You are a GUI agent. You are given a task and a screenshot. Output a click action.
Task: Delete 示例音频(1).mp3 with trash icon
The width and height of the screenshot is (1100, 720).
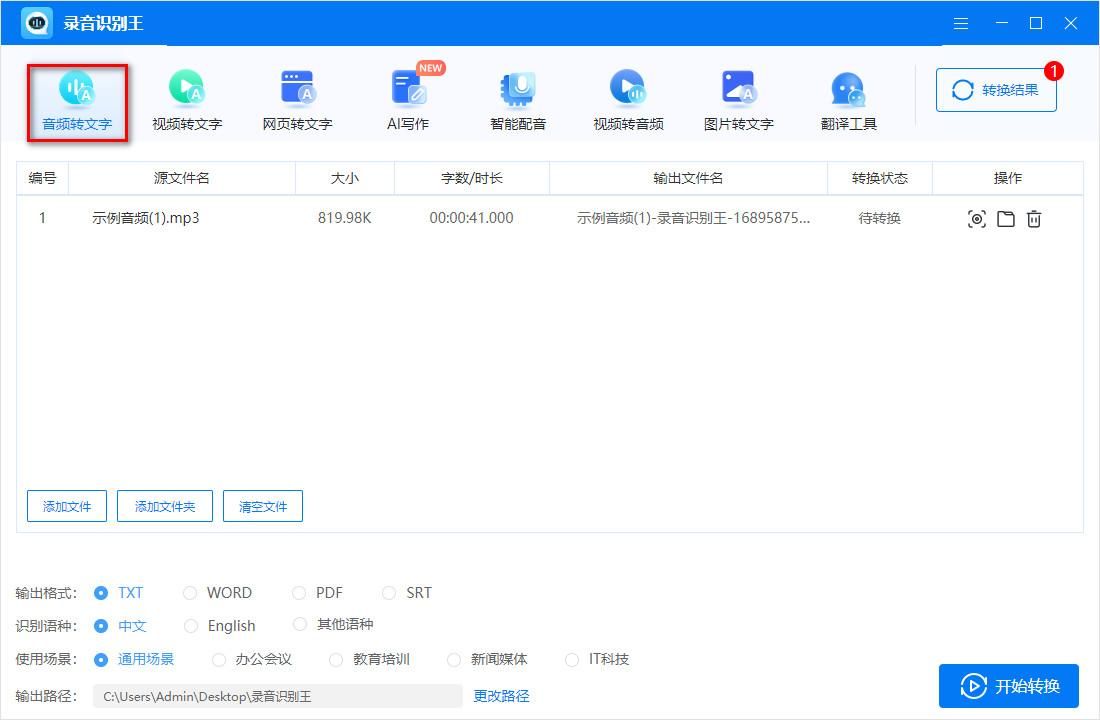[x=1034, y=219]
